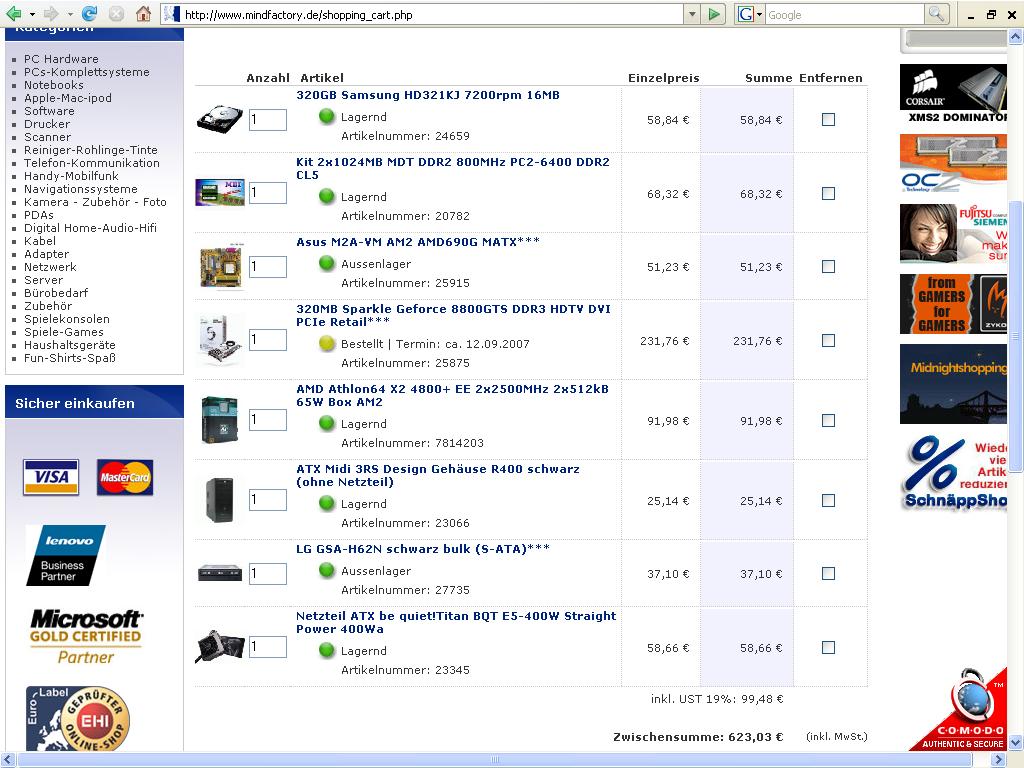The width and height of the screenshot is (1024, 768).
Task: Open the be quiet! power supply image
Action: tap(220, 647)
